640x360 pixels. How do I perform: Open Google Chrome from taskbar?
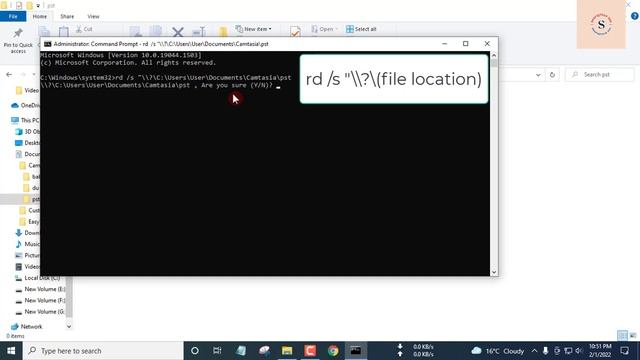click(x=333, y=351)
